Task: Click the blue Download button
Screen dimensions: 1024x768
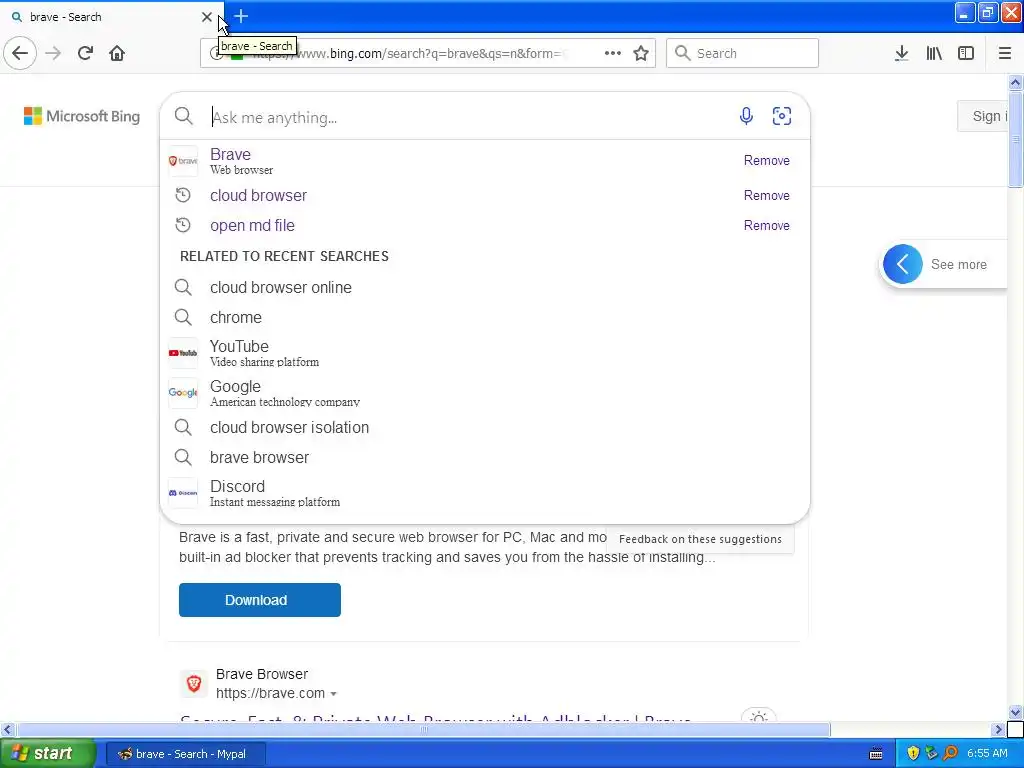Action: [260, 600]
